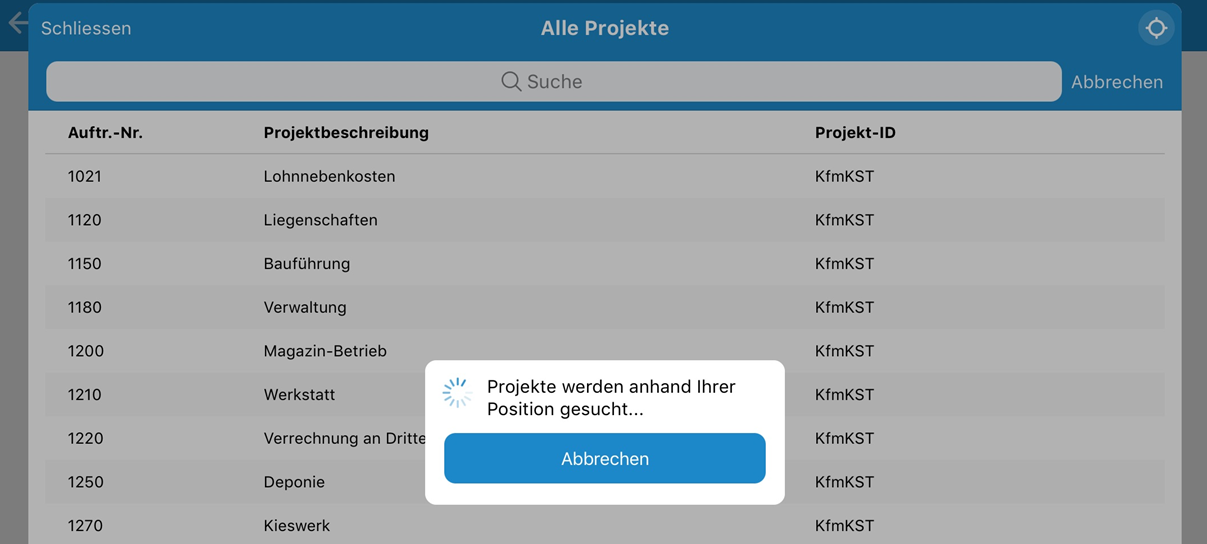
Task: Open the Verwaltung project entry
Action: tap(304, 307)
